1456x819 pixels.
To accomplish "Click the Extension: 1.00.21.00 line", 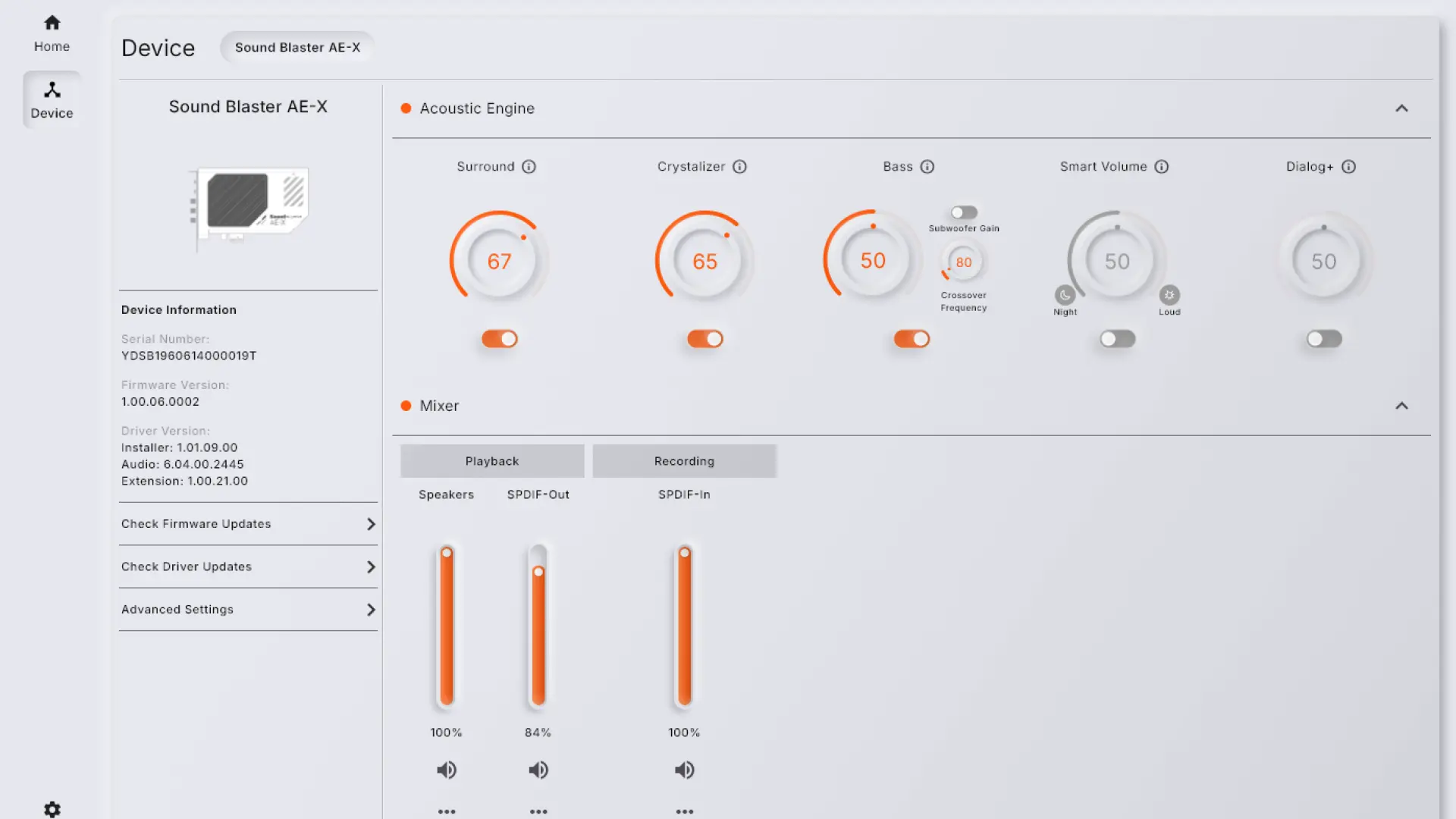I will 184,481.
